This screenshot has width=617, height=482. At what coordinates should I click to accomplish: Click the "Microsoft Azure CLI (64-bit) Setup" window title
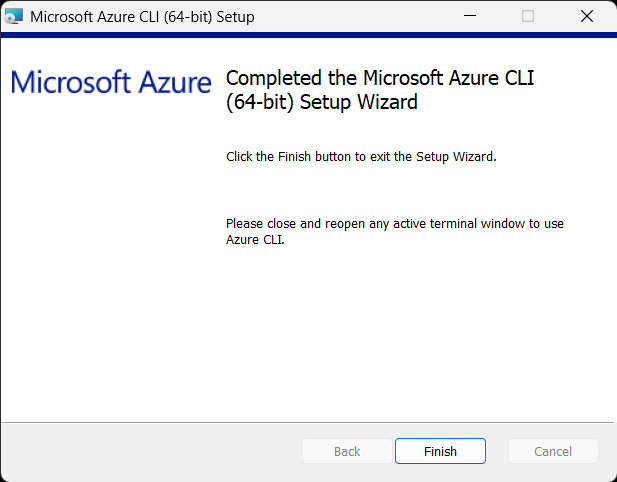[142, 17]
